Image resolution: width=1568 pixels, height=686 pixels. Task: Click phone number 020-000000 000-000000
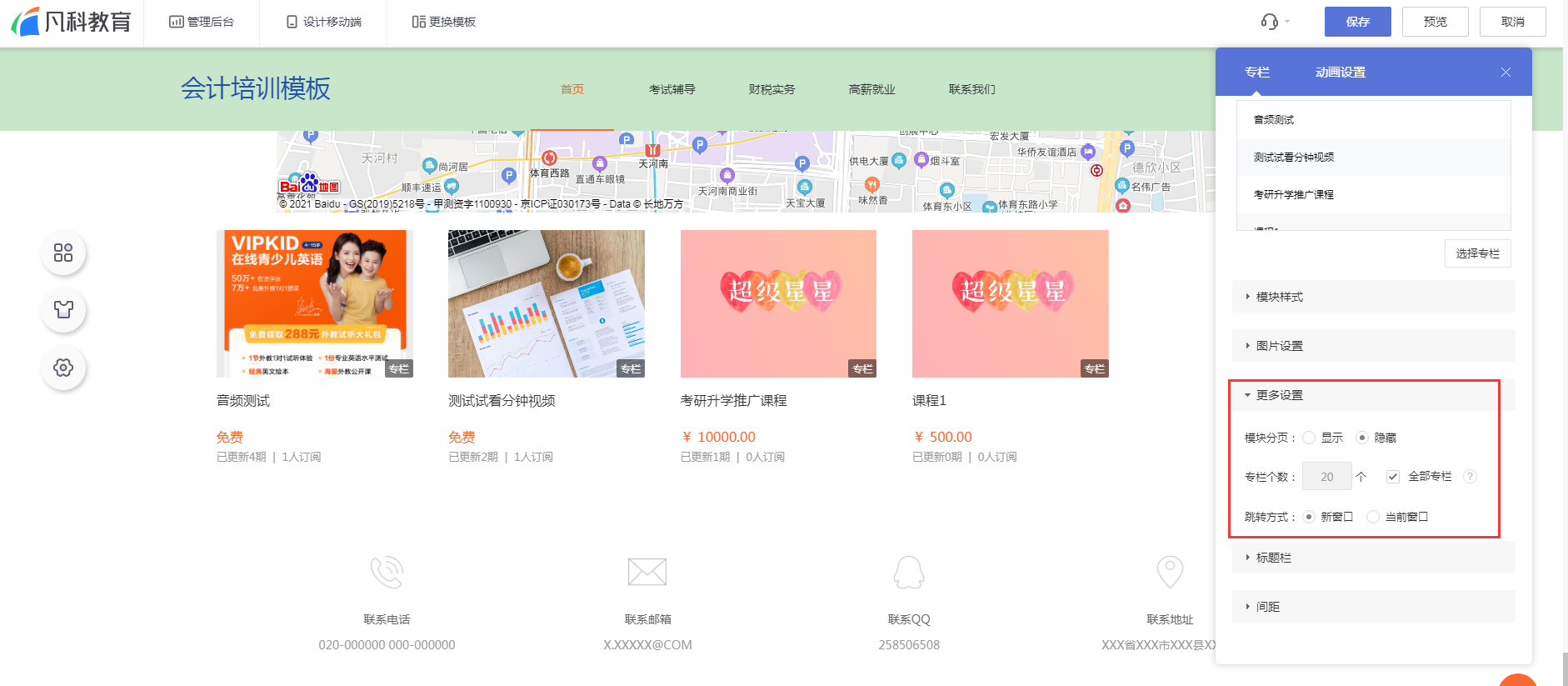[x=387, y=645]
